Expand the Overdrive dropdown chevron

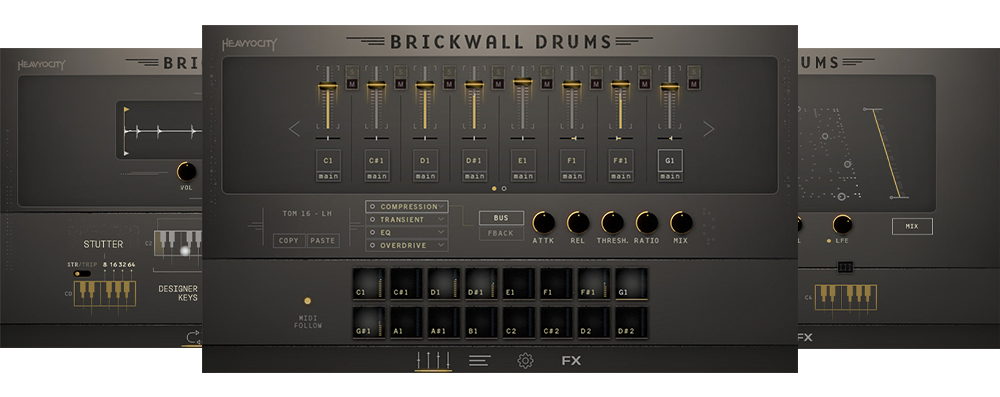click(x=441, y=245)
